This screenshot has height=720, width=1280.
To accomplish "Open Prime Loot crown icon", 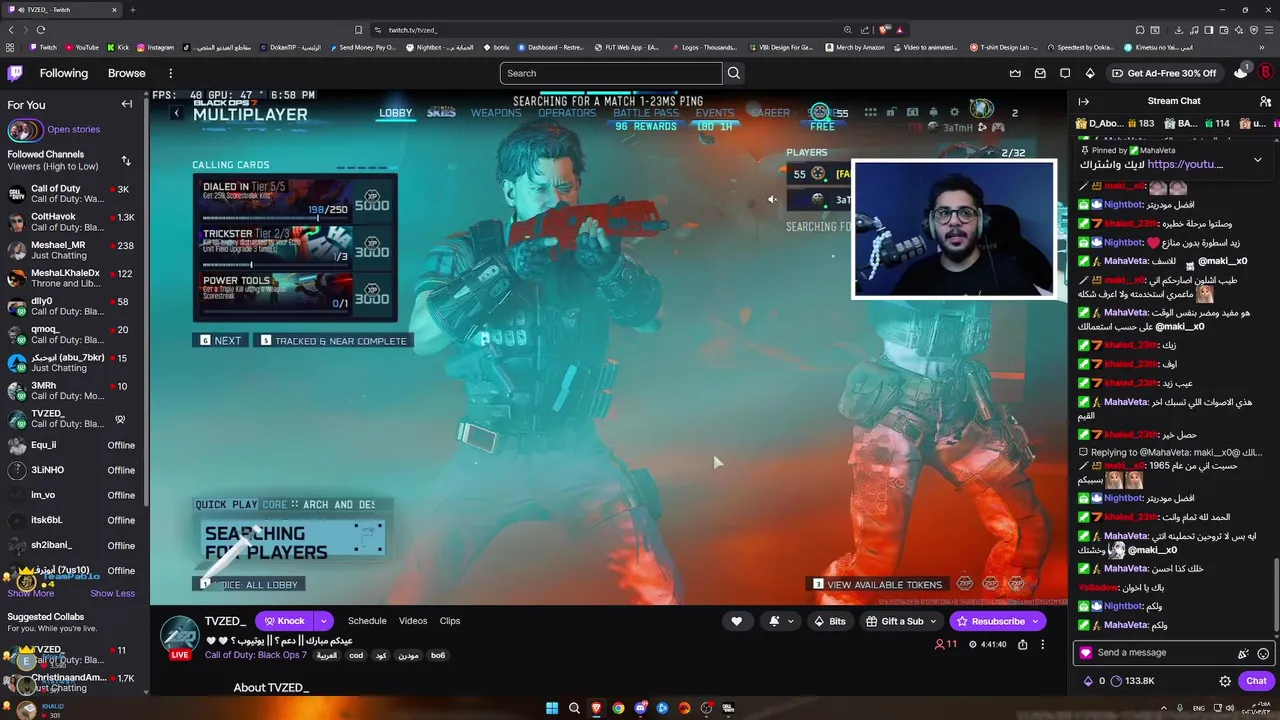I will [1015, 73].
